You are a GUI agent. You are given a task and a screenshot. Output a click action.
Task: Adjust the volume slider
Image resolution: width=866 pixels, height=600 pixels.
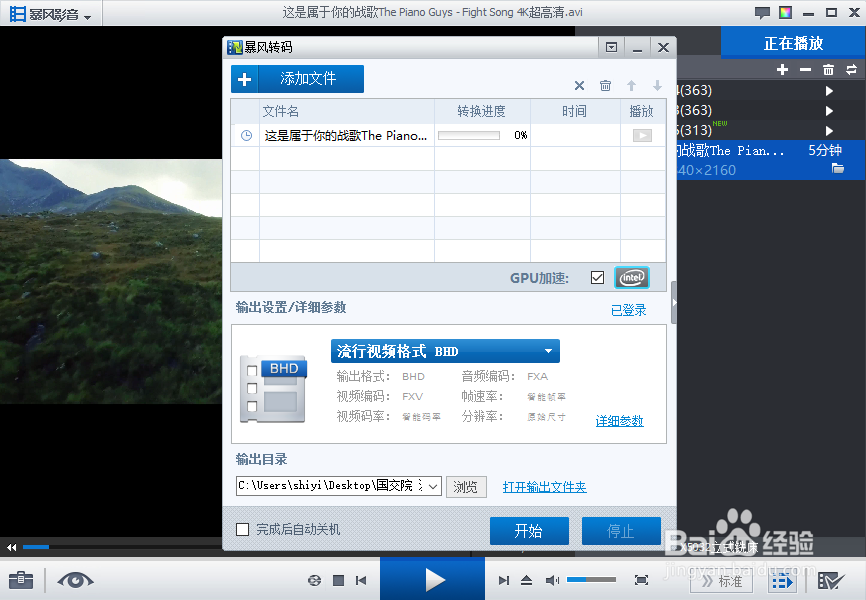[590, 579]
